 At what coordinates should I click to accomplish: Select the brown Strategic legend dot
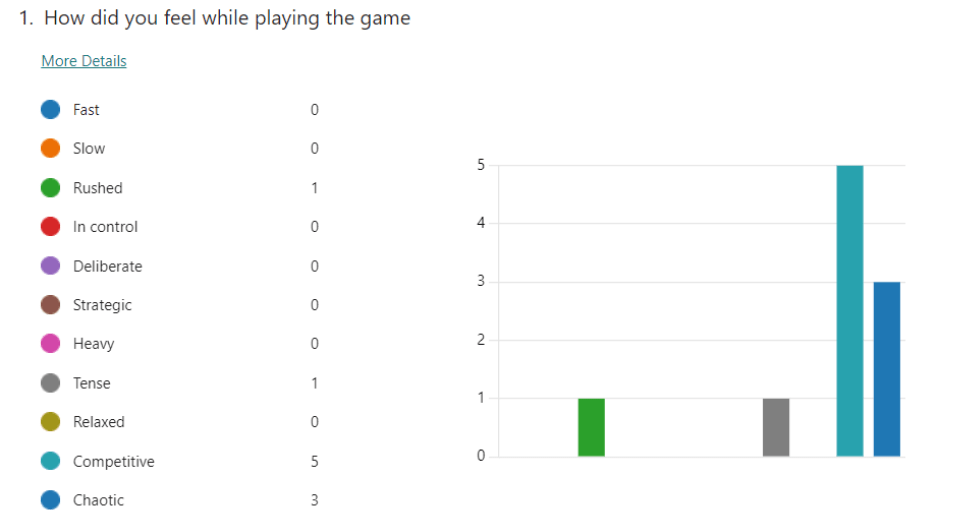pyautogui.click(x=51, y=305)
